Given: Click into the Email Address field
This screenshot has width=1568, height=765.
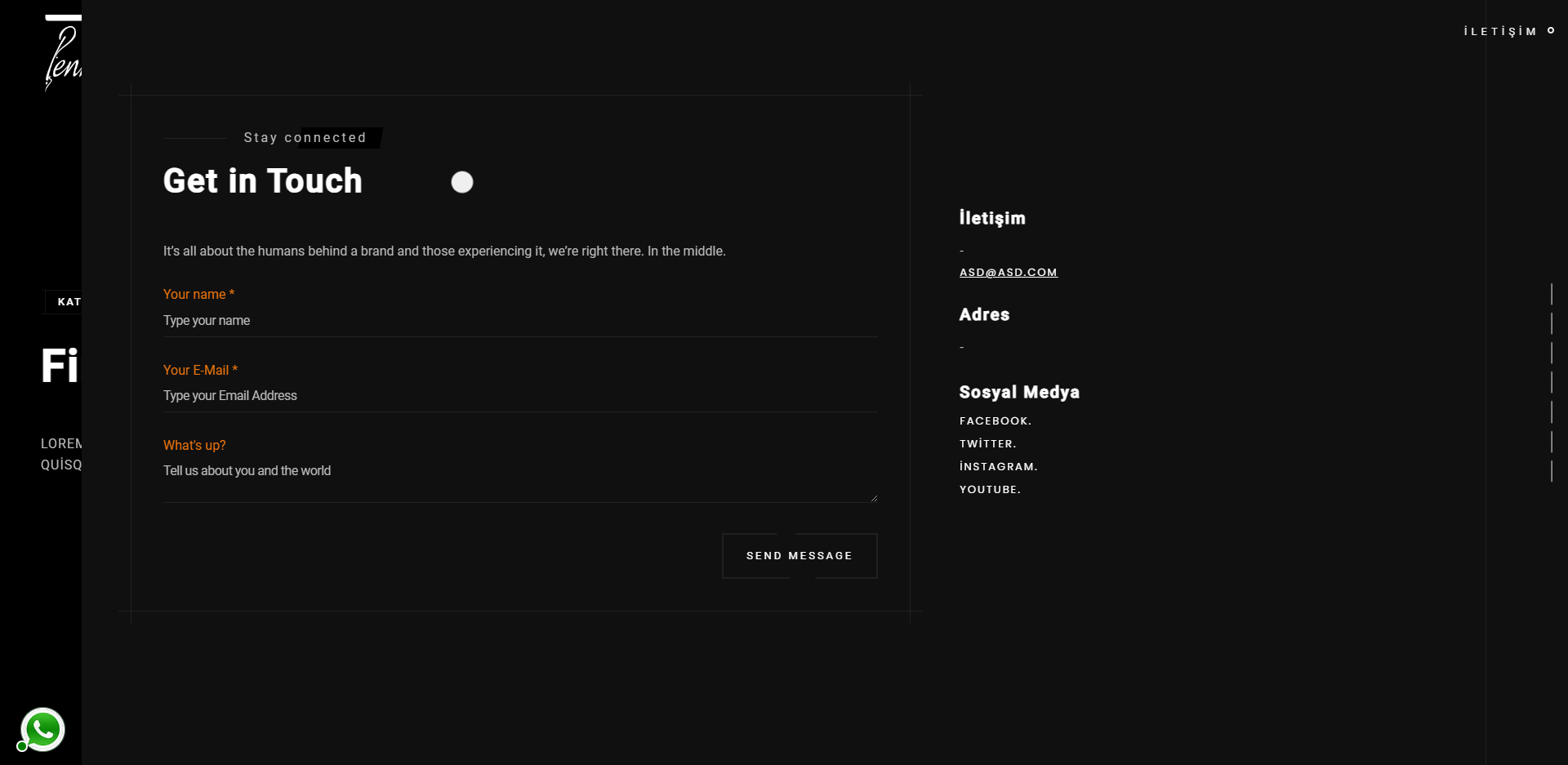Looking at the screenshot, I should pos(519,396).
